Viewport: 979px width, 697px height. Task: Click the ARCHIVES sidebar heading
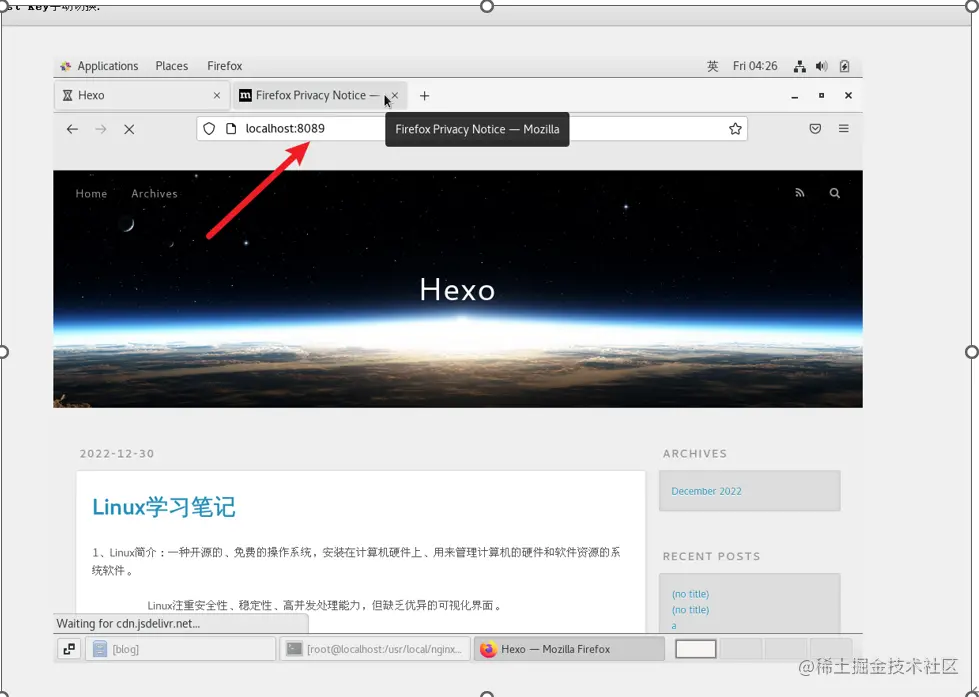click(695, 454)
